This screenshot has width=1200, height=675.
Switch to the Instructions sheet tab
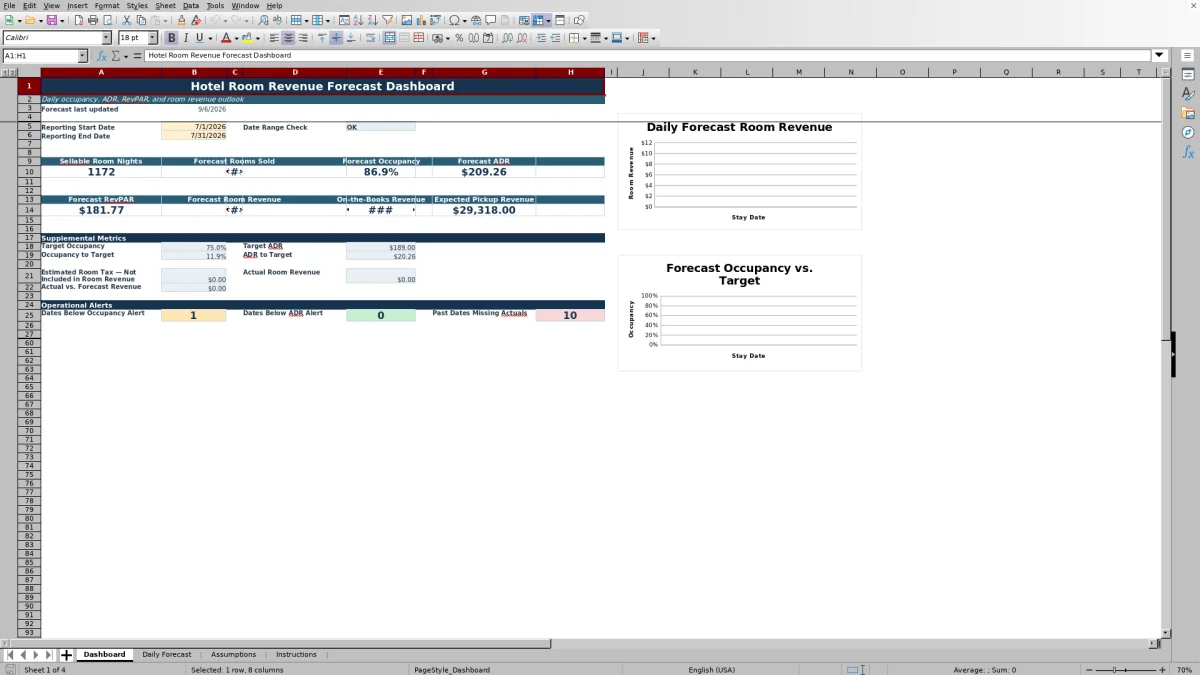click(296, 655)
